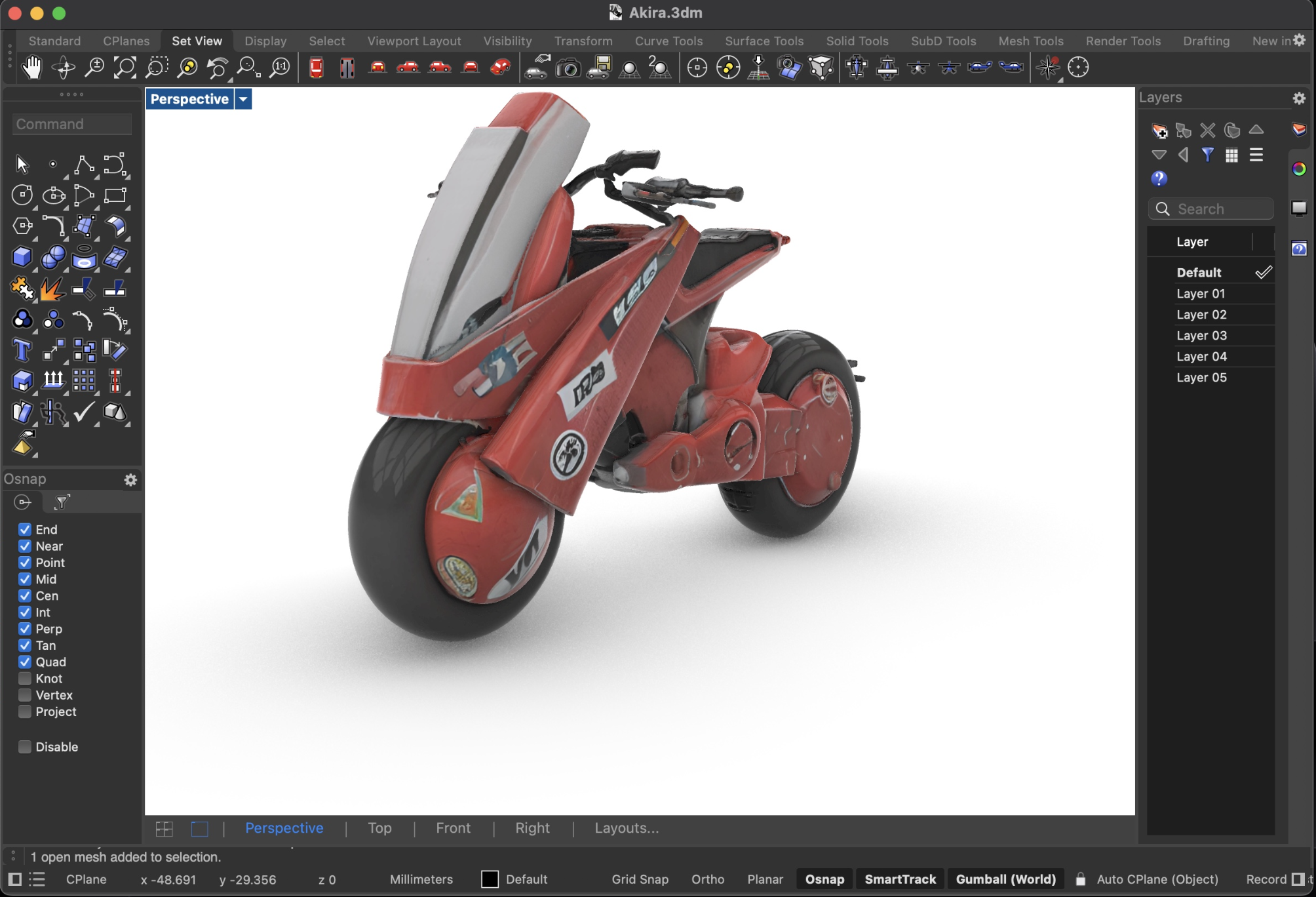Click the Gumball (World) button
This screenshot has width=1316, height=897.
1005,879
